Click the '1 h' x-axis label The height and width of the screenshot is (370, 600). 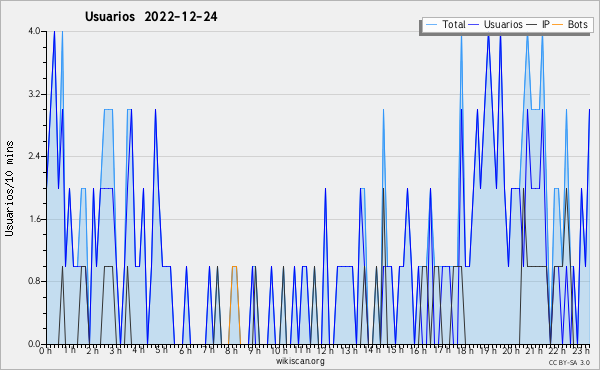pos(70,350)
